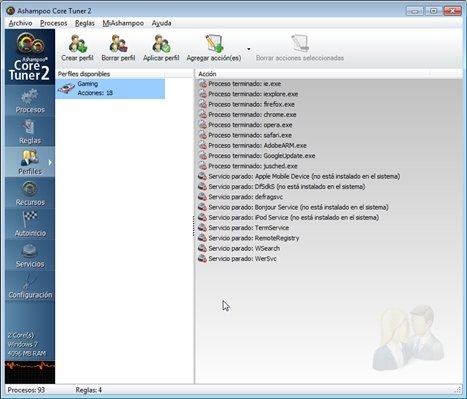Click the window title bar app icon

10,11
